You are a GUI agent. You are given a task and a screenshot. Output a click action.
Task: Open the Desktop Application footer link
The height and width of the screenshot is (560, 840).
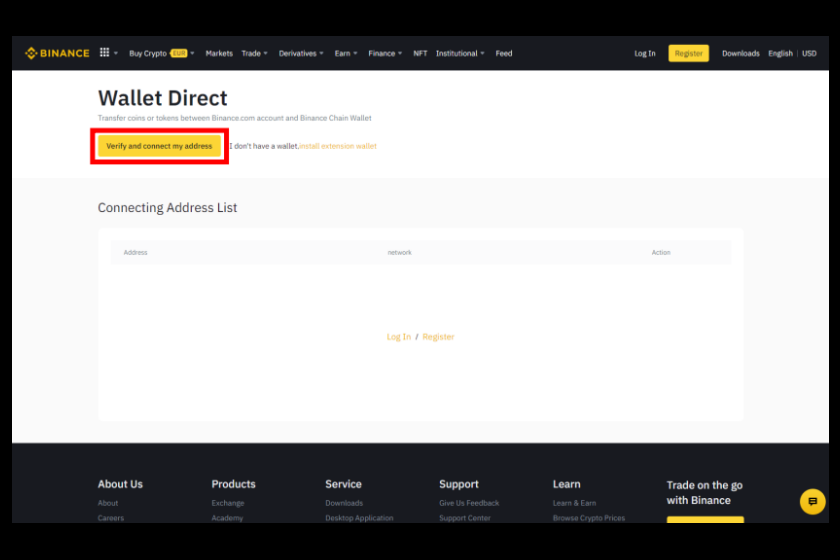pos(359,518)
